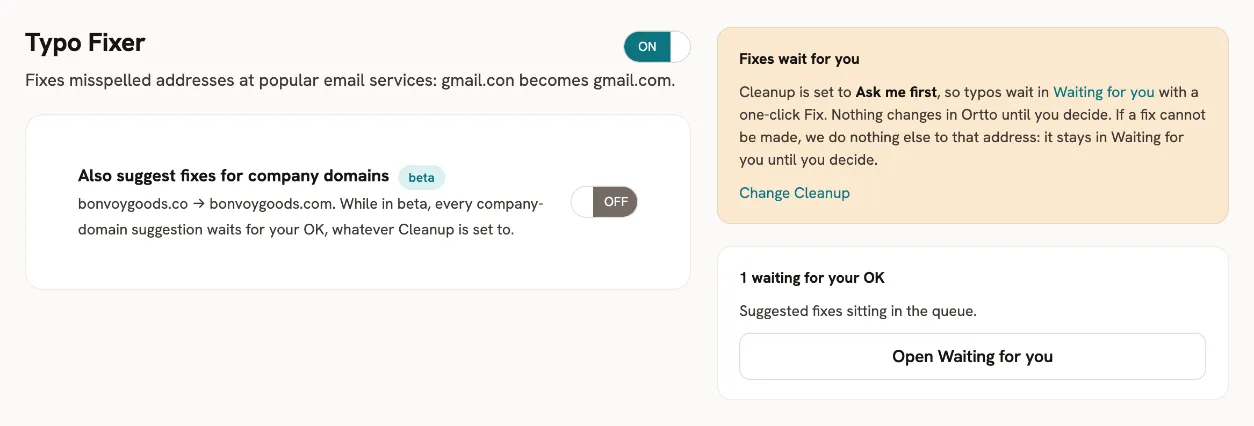1254x426 pixels.
Task: Click 'Suggested fixes sitting in the queue' text
Action: point(857,311)
